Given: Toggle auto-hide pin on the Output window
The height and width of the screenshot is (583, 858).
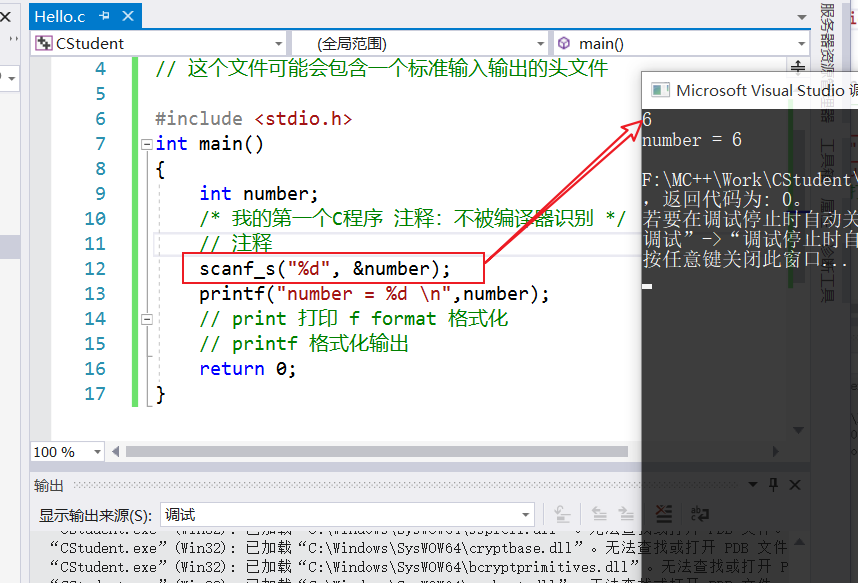Looking at the screenshot, I should click(x=772, y=484).
